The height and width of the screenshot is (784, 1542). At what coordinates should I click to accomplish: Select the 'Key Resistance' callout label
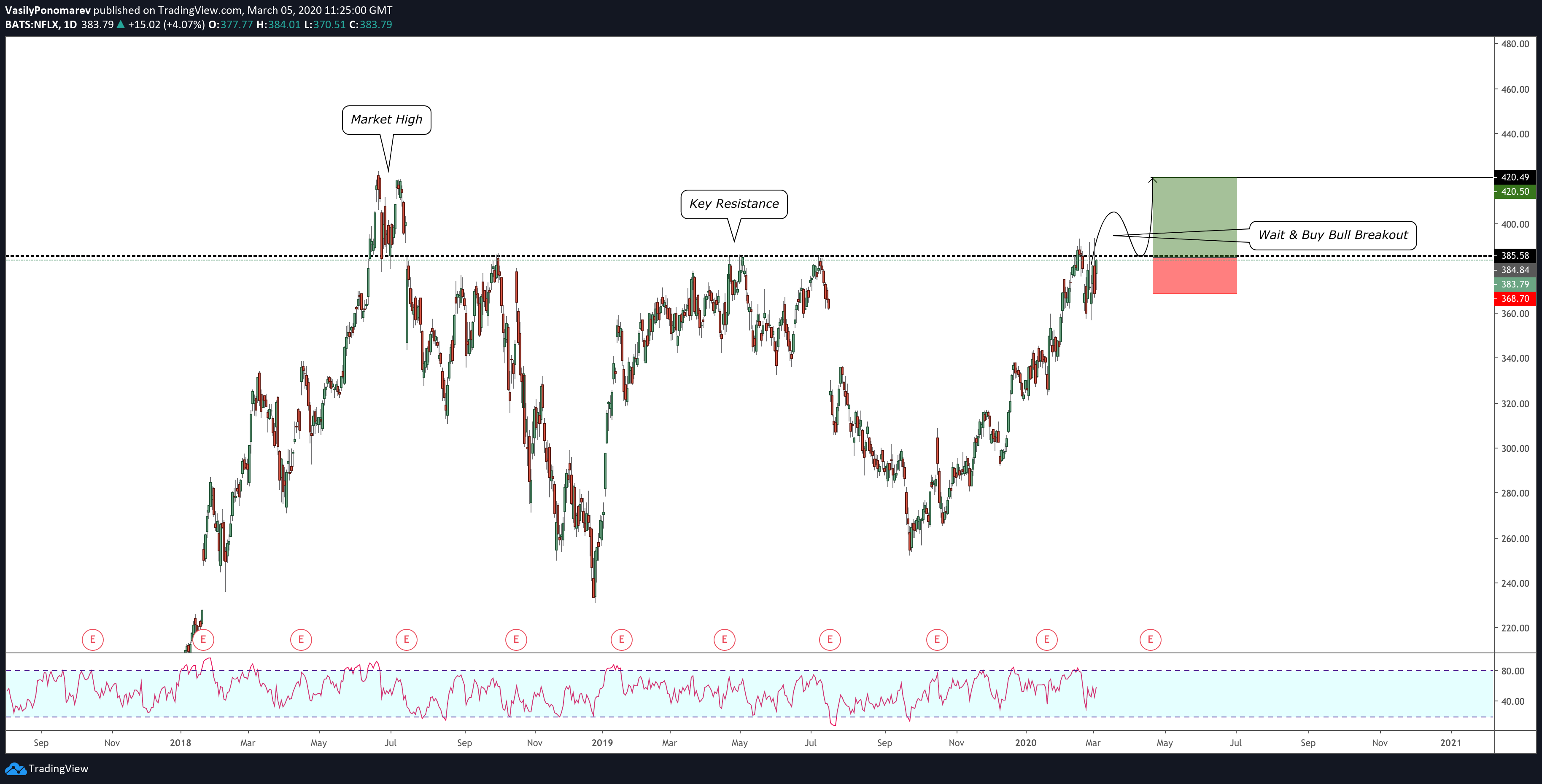(734, 204)
